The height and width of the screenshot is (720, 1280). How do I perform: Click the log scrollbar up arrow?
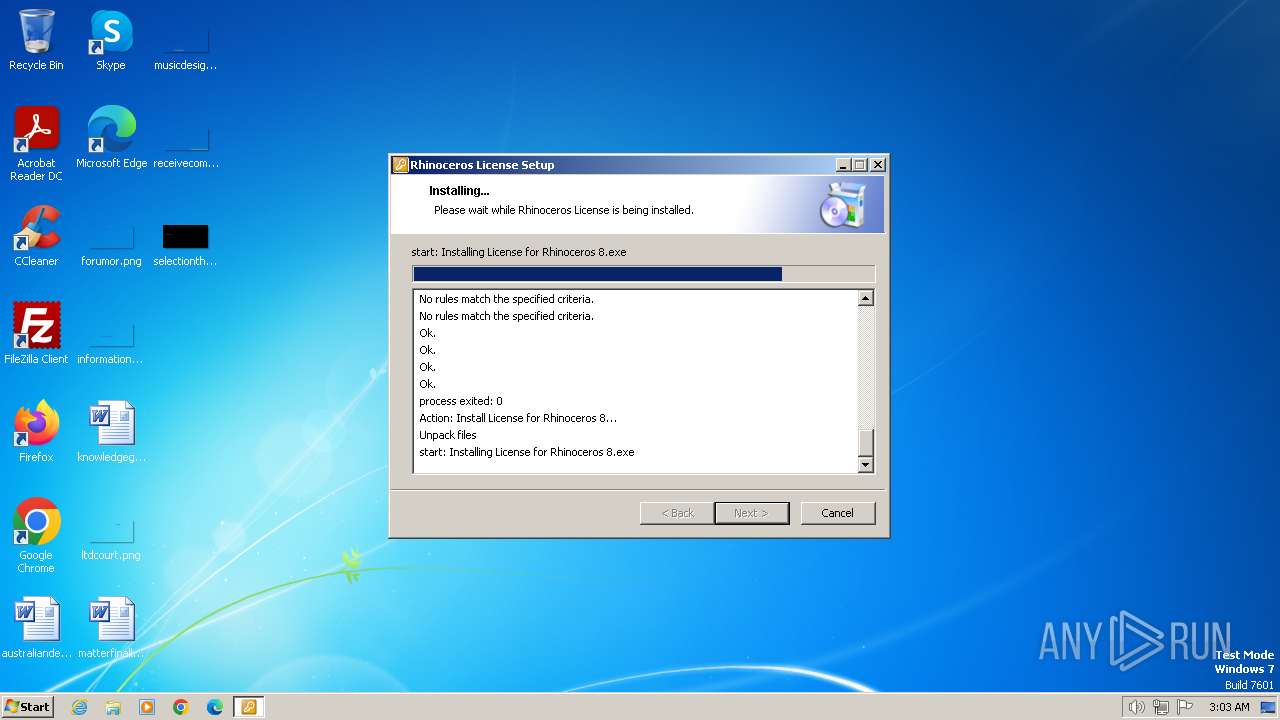click(866, 298)
